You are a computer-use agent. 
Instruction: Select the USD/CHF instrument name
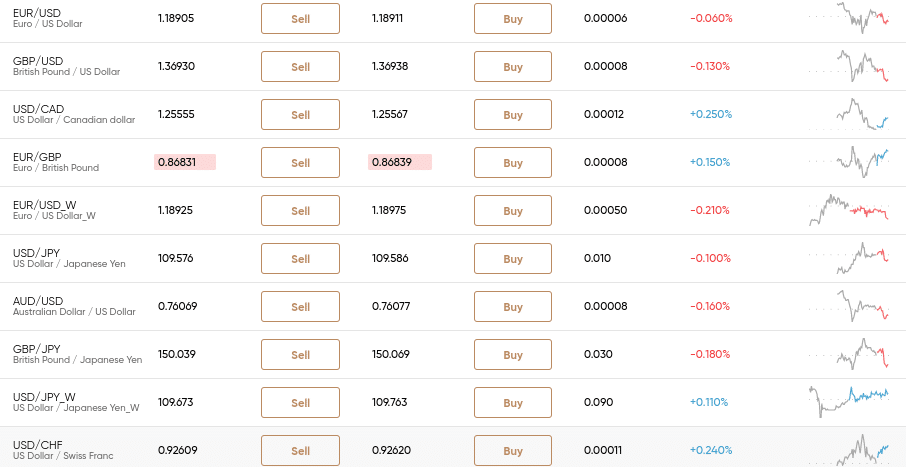pos(38,445)
